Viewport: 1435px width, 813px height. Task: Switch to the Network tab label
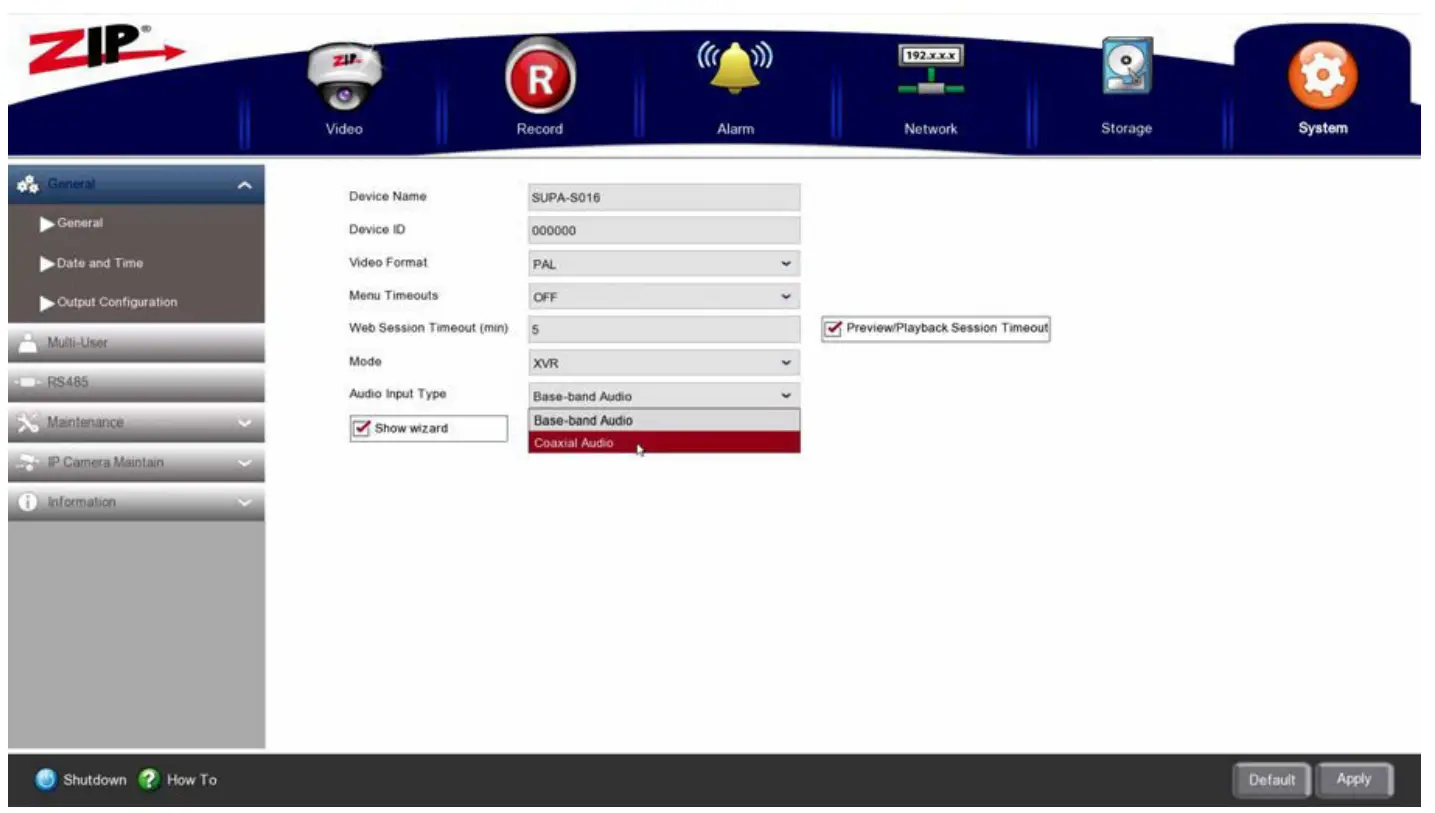(931, 129)
